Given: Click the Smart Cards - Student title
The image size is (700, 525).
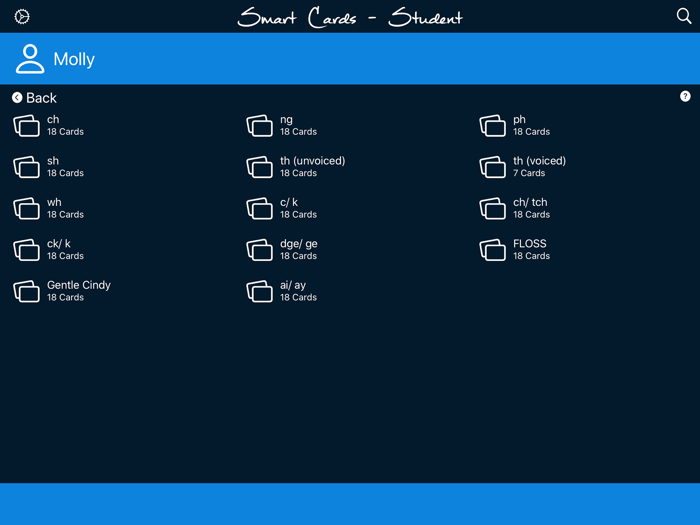Looking at the screenshot, I should coord(350,17).
